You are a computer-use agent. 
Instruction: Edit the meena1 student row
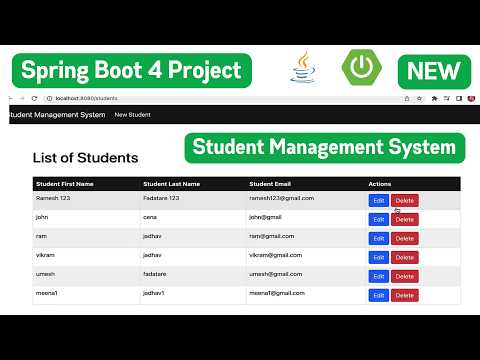[379, 295]
